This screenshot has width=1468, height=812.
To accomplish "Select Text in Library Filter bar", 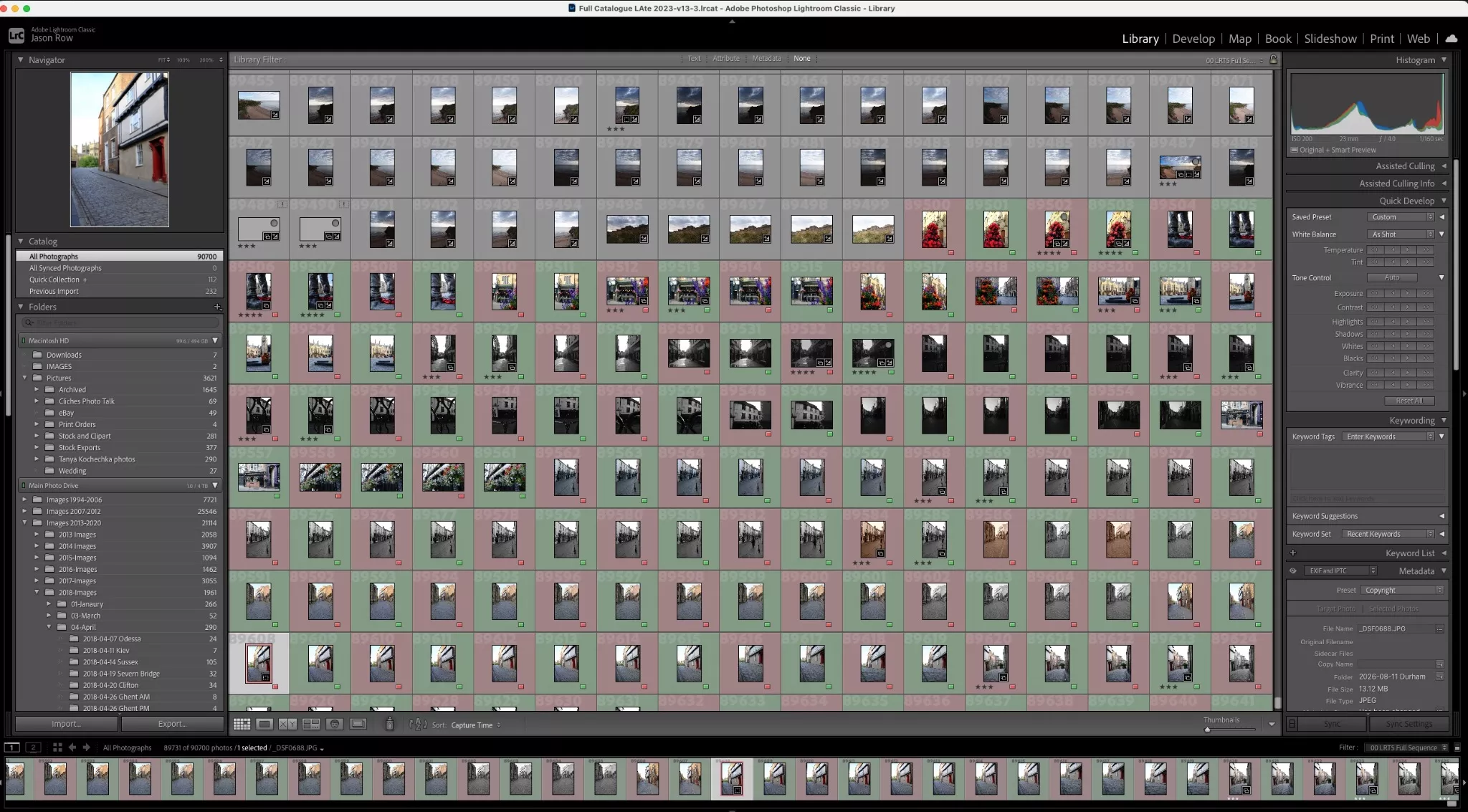I will (694, 59).
